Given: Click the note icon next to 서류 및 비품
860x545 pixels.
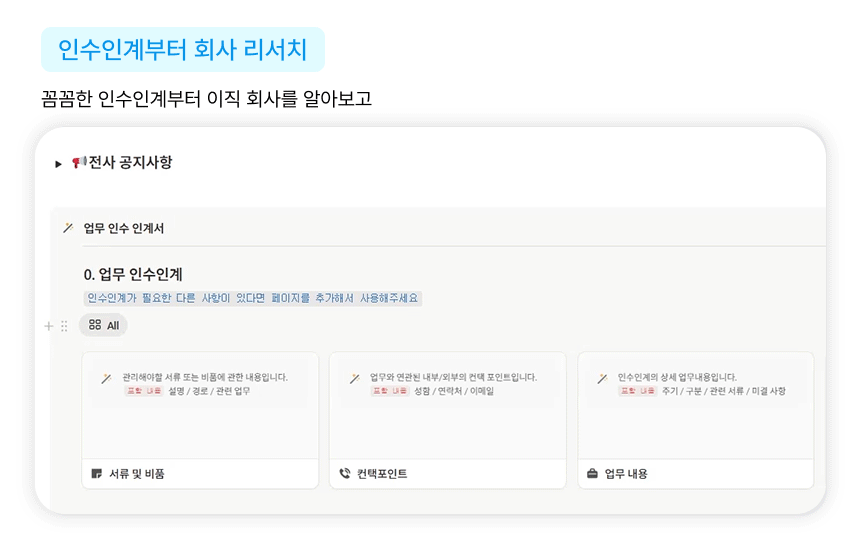Looking at the screenshot, I should click(97, 474).
